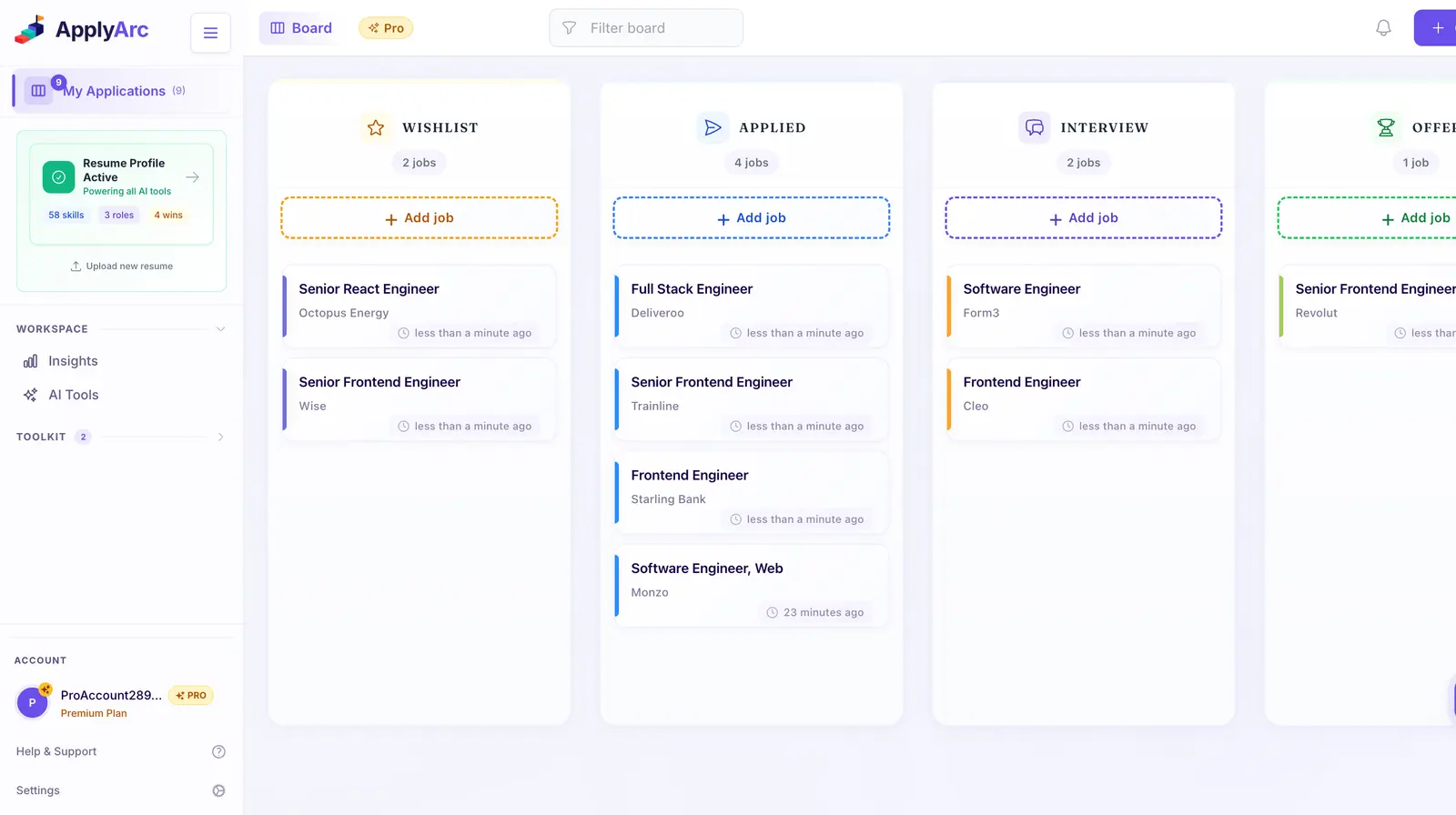Open AI Tools in sidebar
Viewport: 1456px width, 815px height.
coord(74,395)
